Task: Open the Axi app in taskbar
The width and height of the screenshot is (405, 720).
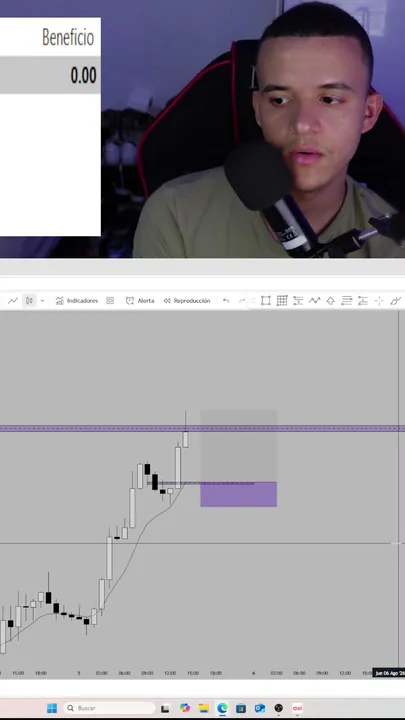Action: tap(297, 708)
